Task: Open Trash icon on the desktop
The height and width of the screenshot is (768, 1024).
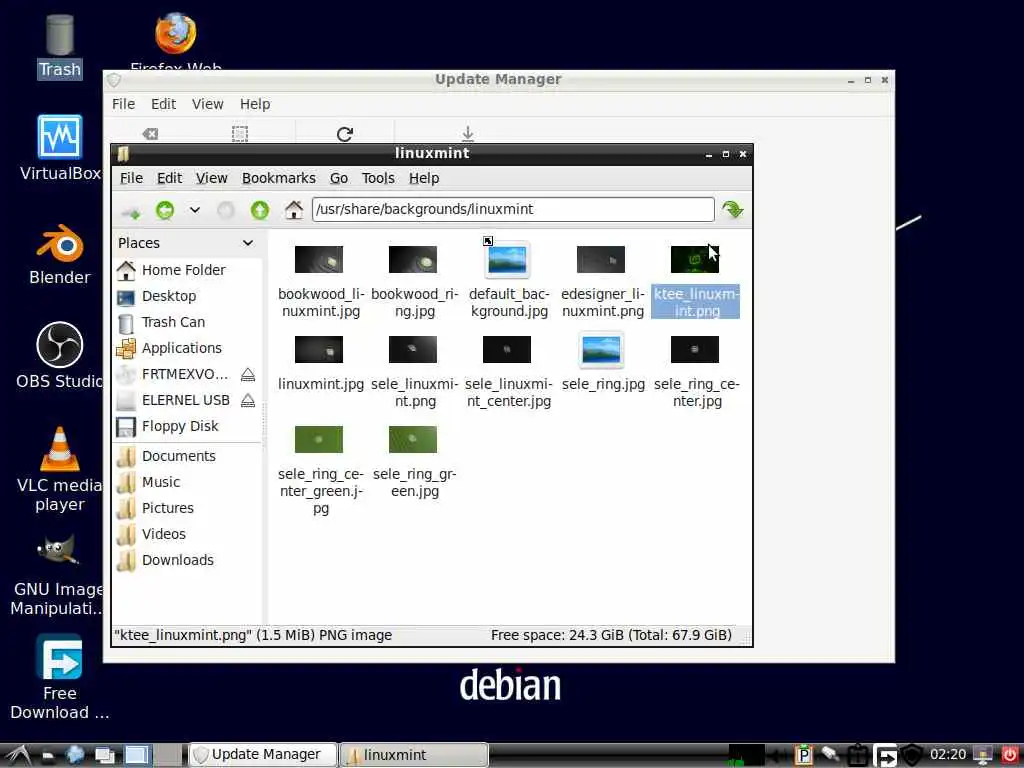Action: (x=59, y=46)
